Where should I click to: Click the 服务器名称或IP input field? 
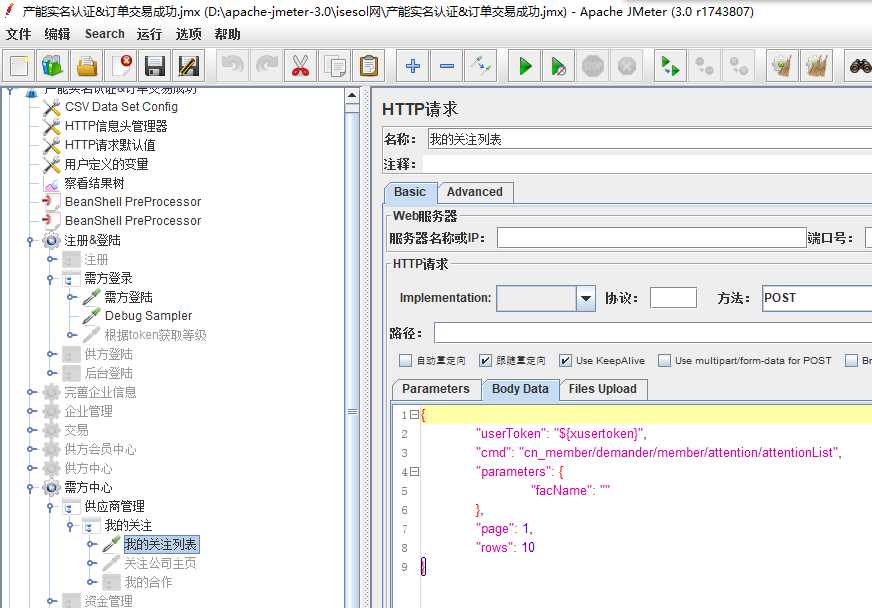click(651, 238)
